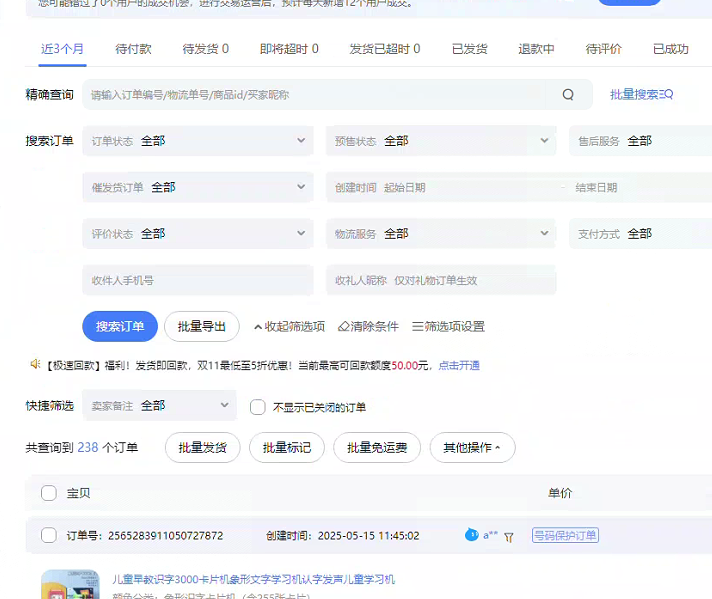Open 批量搜索 batch search
Screen dimensions: 712x599
click(x=641, y=94)
